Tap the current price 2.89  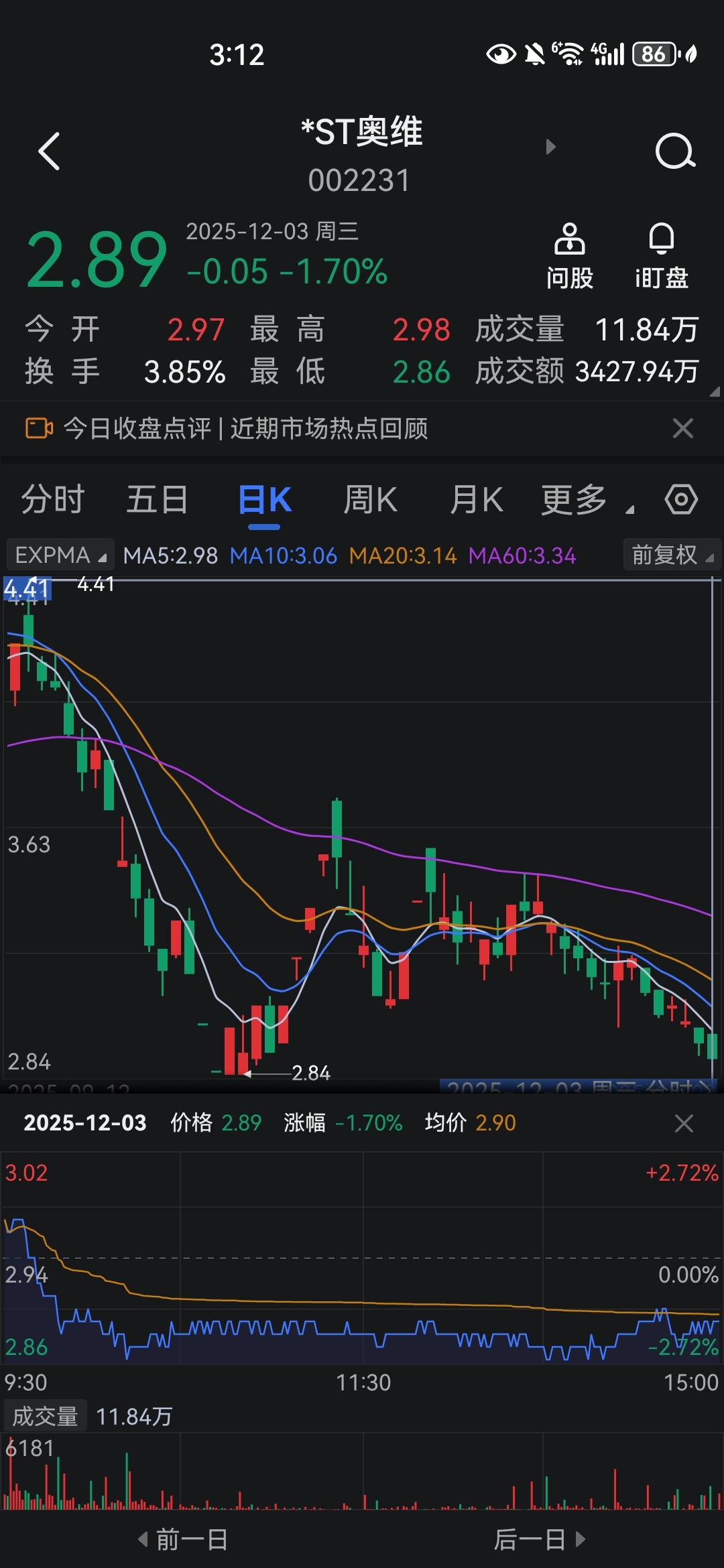coord(97,260)
